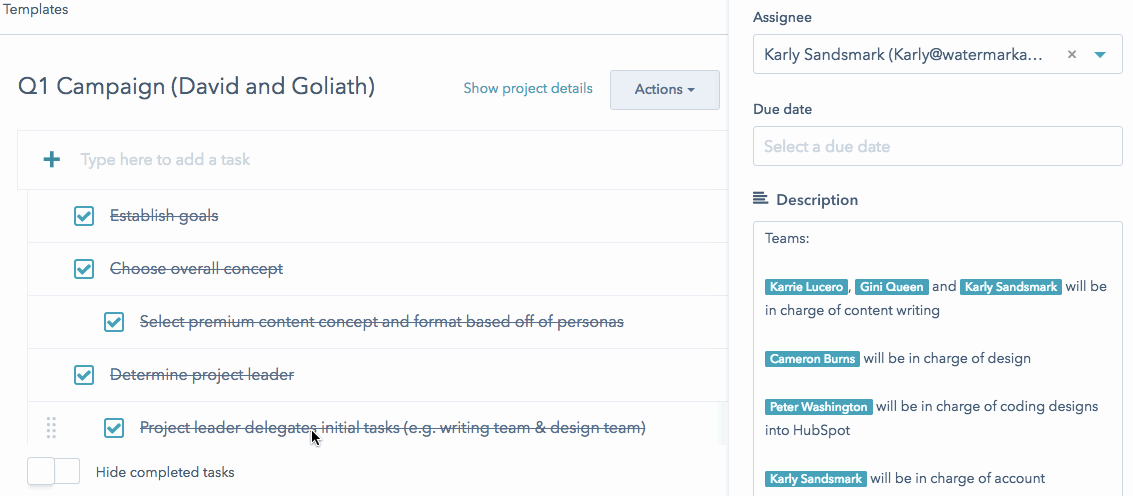1133x496 pixels.
Task: Uncheck the Establish goals task
Action: pyautogui.click(x=84, y=216)
